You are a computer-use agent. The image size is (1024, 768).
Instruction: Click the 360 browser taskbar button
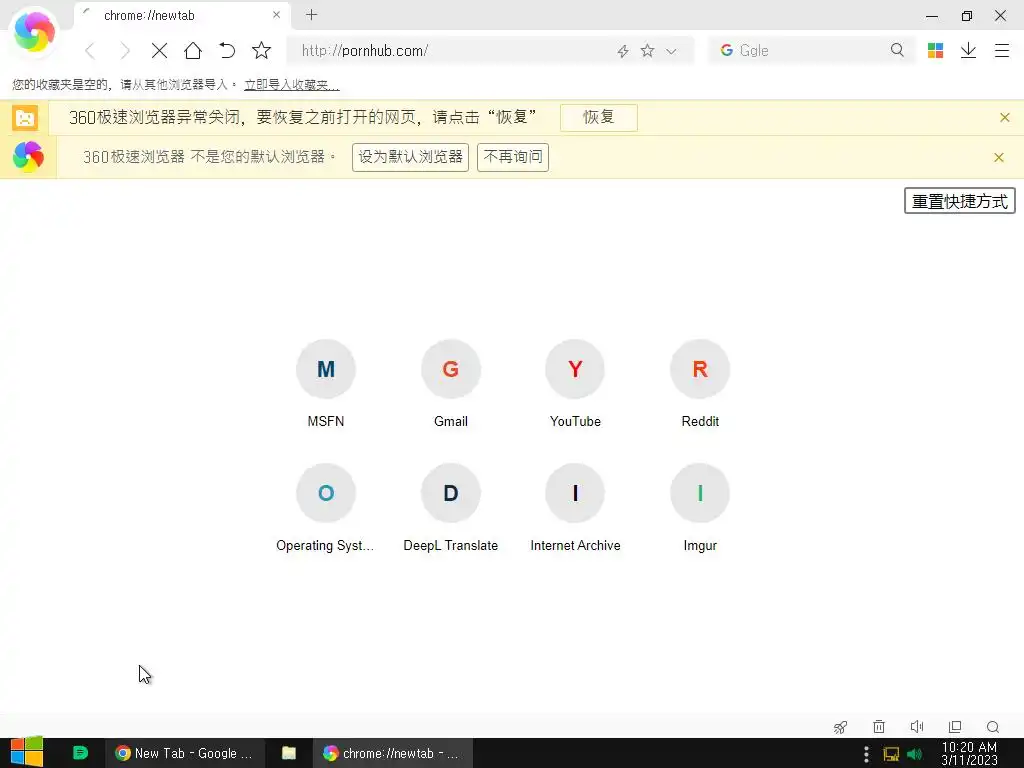pos(392,753)
